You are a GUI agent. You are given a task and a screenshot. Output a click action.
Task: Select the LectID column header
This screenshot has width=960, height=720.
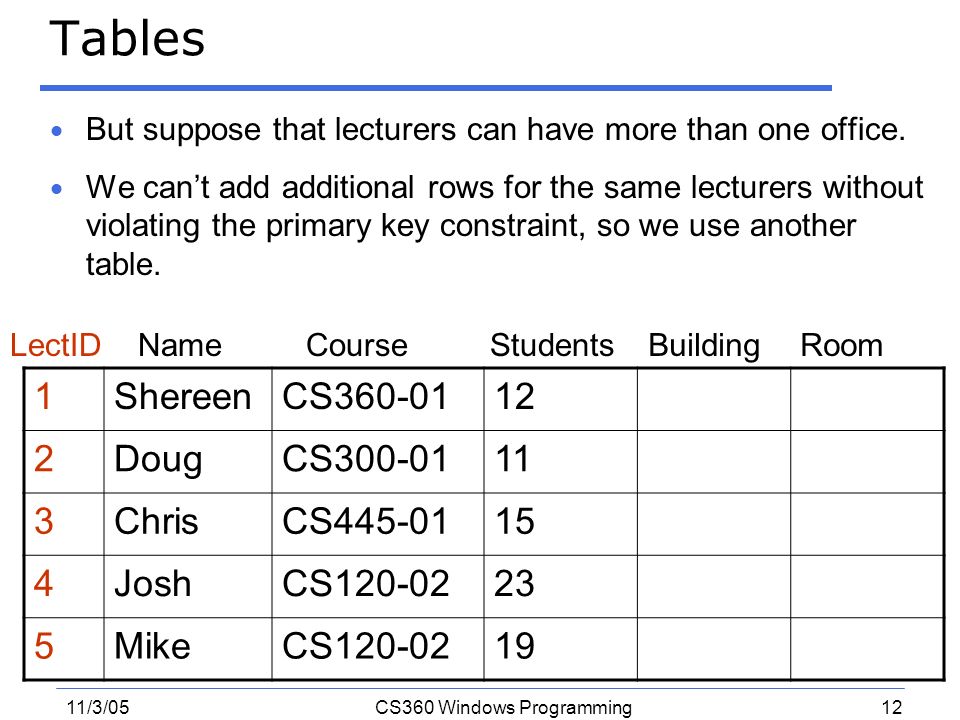click(x=56, y=345)
